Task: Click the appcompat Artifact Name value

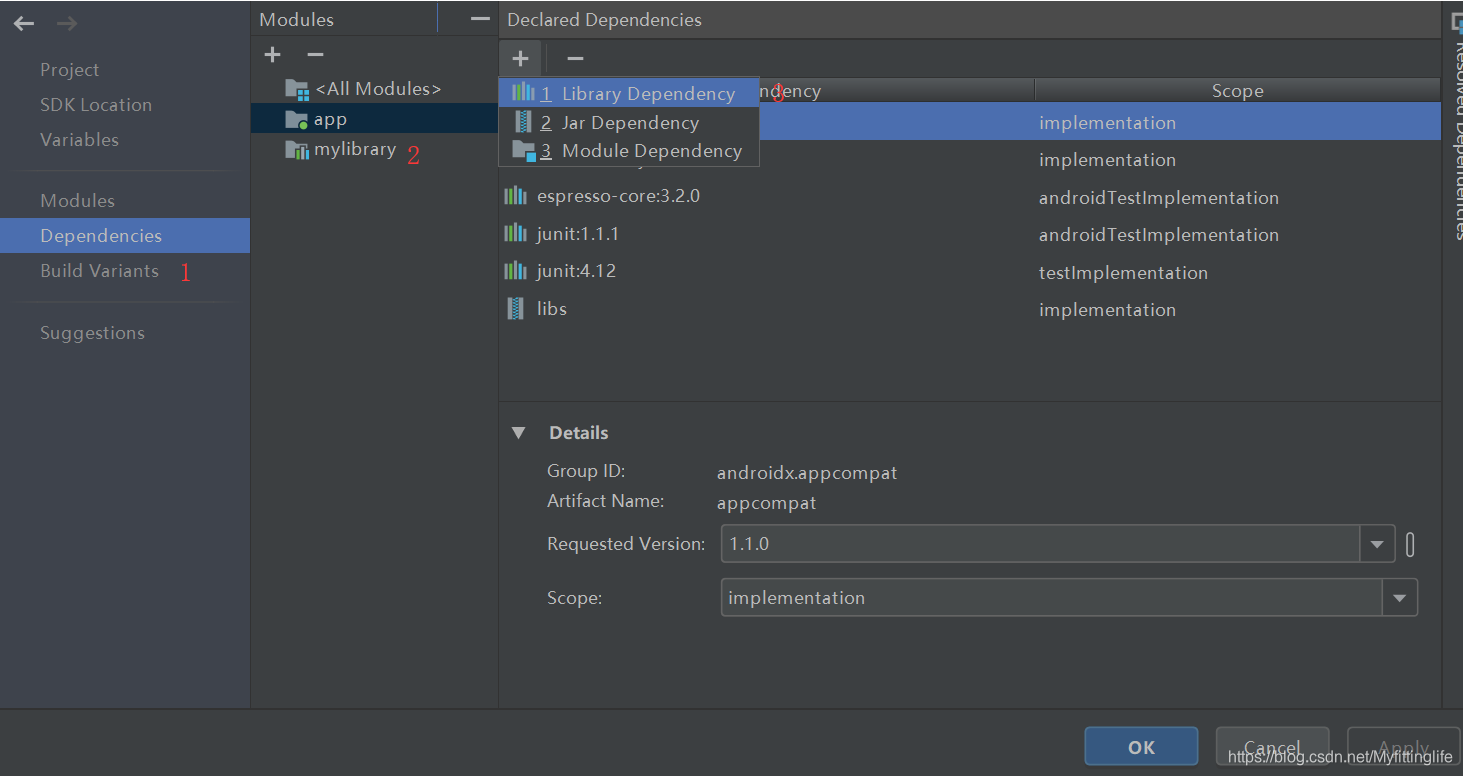Action: 766,503
